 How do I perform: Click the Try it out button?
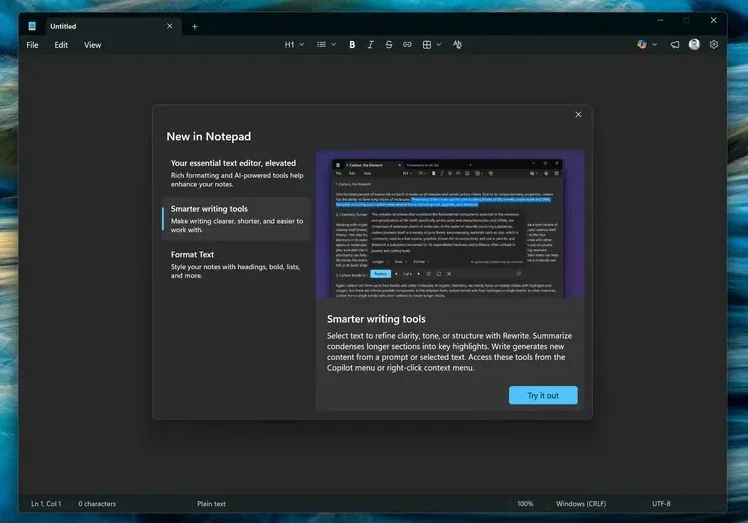click(543, 395)
